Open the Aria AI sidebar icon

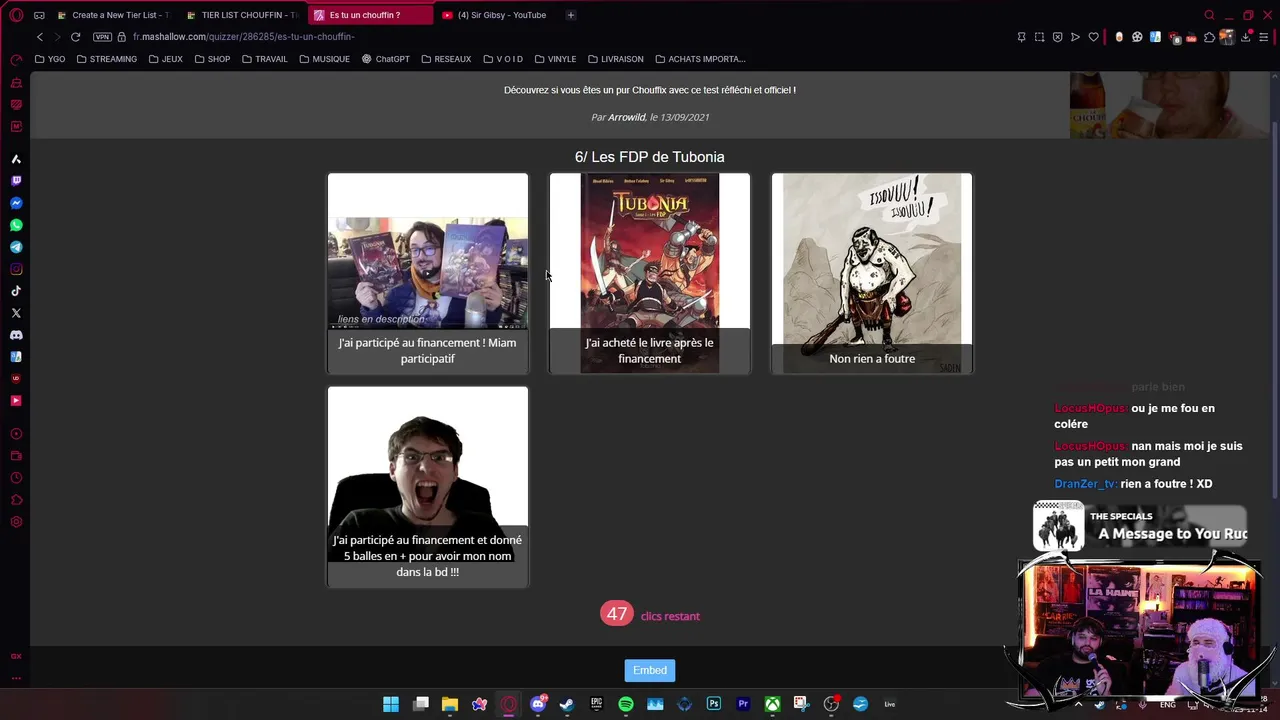[16, 159]
